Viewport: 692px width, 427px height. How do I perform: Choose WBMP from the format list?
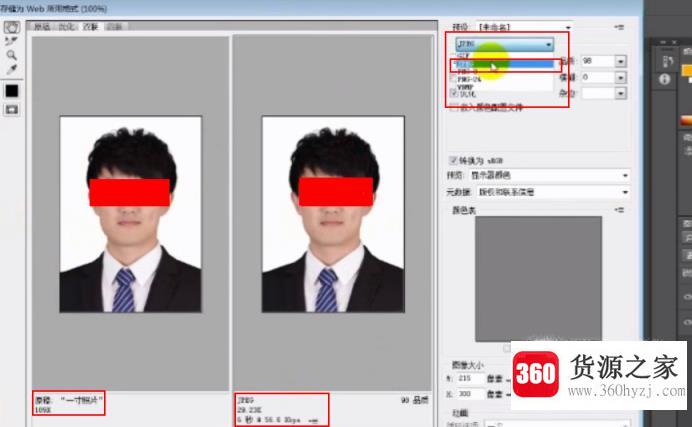point(504,87)
